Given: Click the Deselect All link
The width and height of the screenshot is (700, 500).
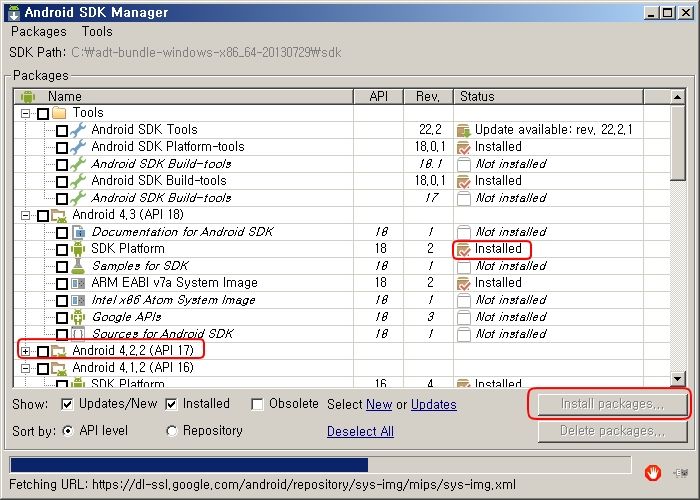Looking at the screenshot, I should 360,431.
